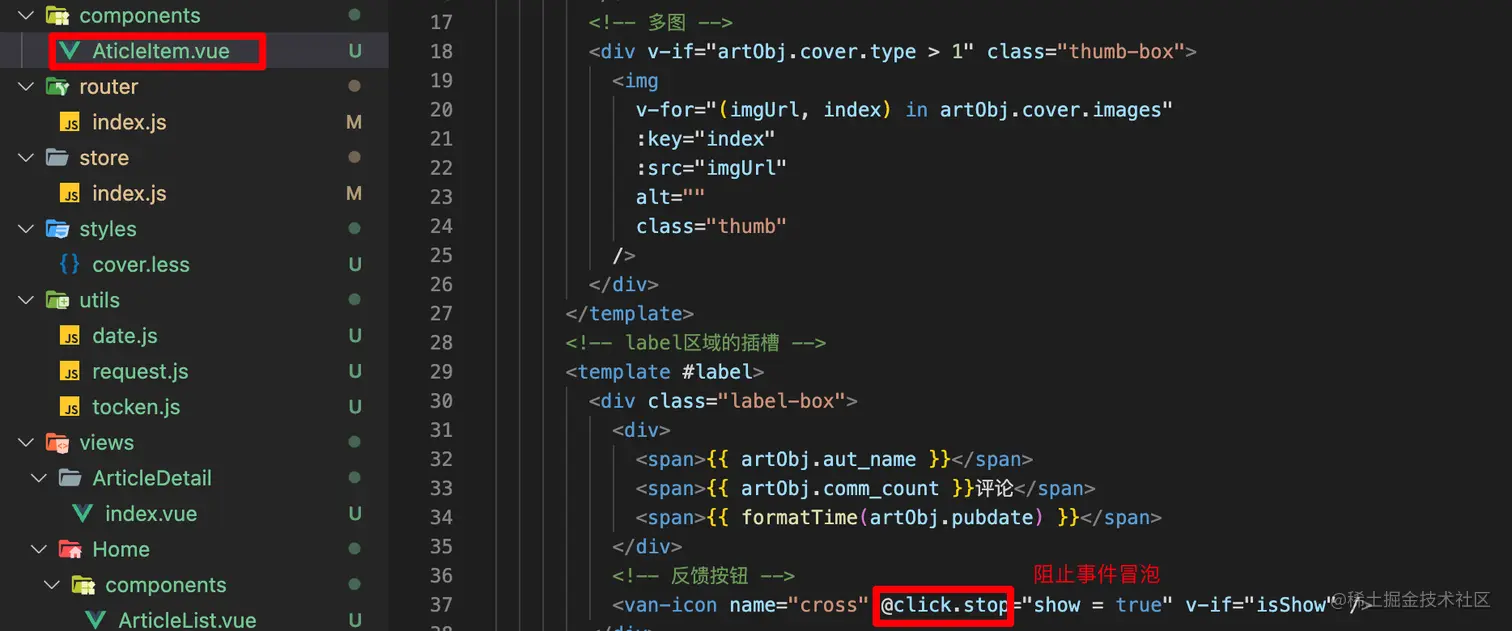Click the "van-icon" tag name
1512x631 pixels.
tap(671, 604)
